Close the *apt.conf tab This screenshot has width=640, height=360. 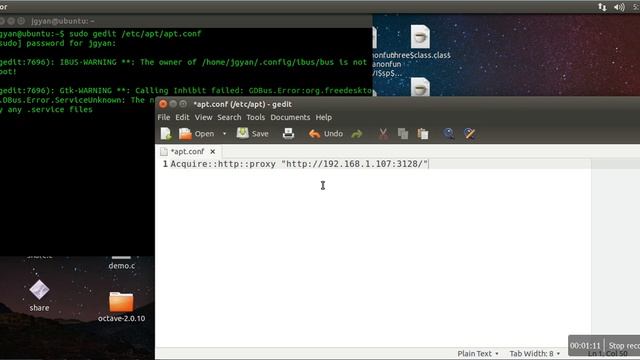(213, 151)
